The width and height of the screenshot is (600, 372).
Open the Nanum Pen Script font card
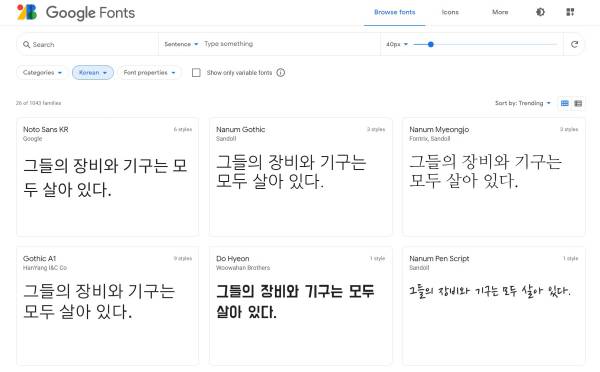click(494, 306)
